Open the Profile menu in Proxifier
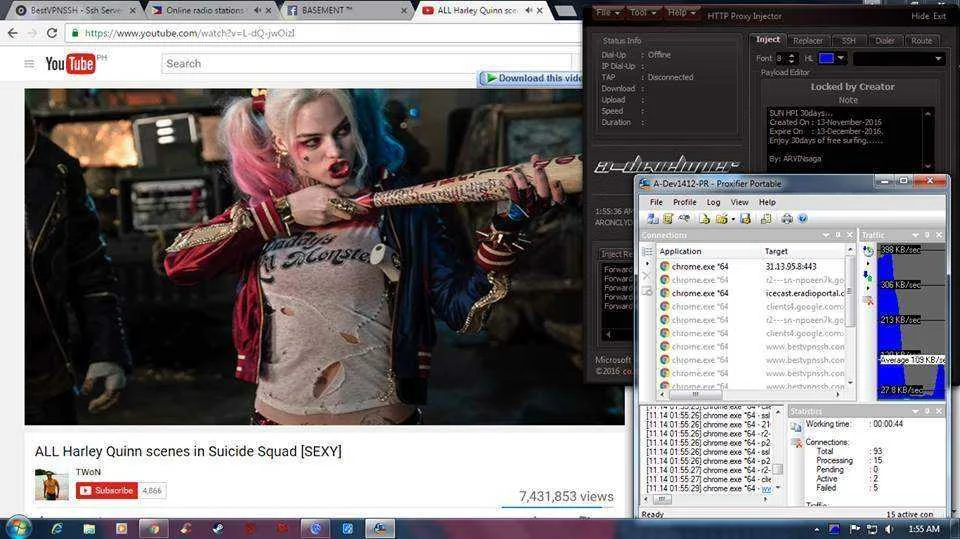The width and height of the screenshot is (960, 539). (x=684, y=202)
